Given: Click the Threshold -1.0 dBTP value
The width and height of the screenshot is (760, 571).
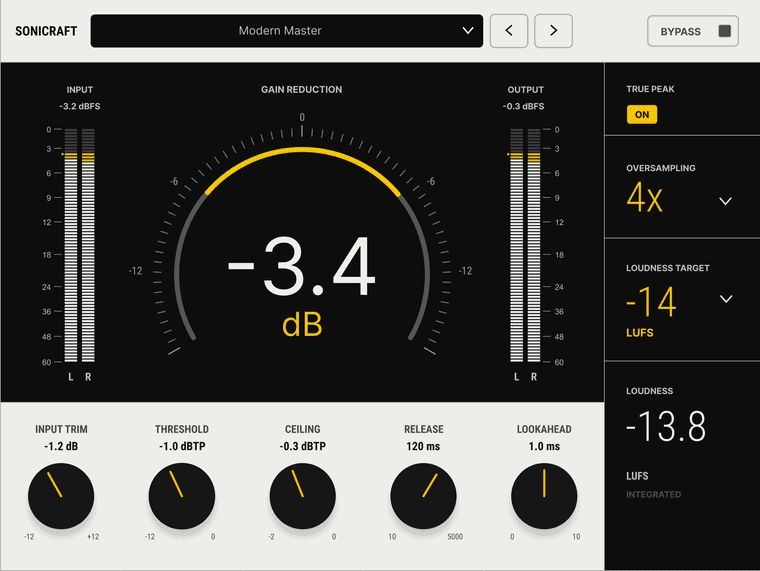Looking at the screenshot, I should pyautogui.click(x=182, y=446).
